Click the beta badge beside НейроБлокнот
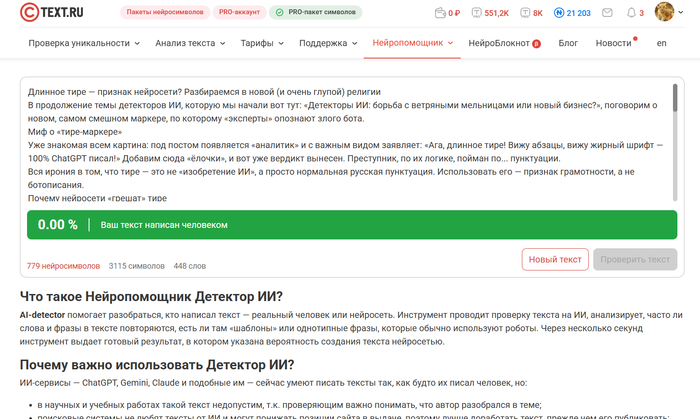Viewport: 700px width, 419px height. point(537,44)
